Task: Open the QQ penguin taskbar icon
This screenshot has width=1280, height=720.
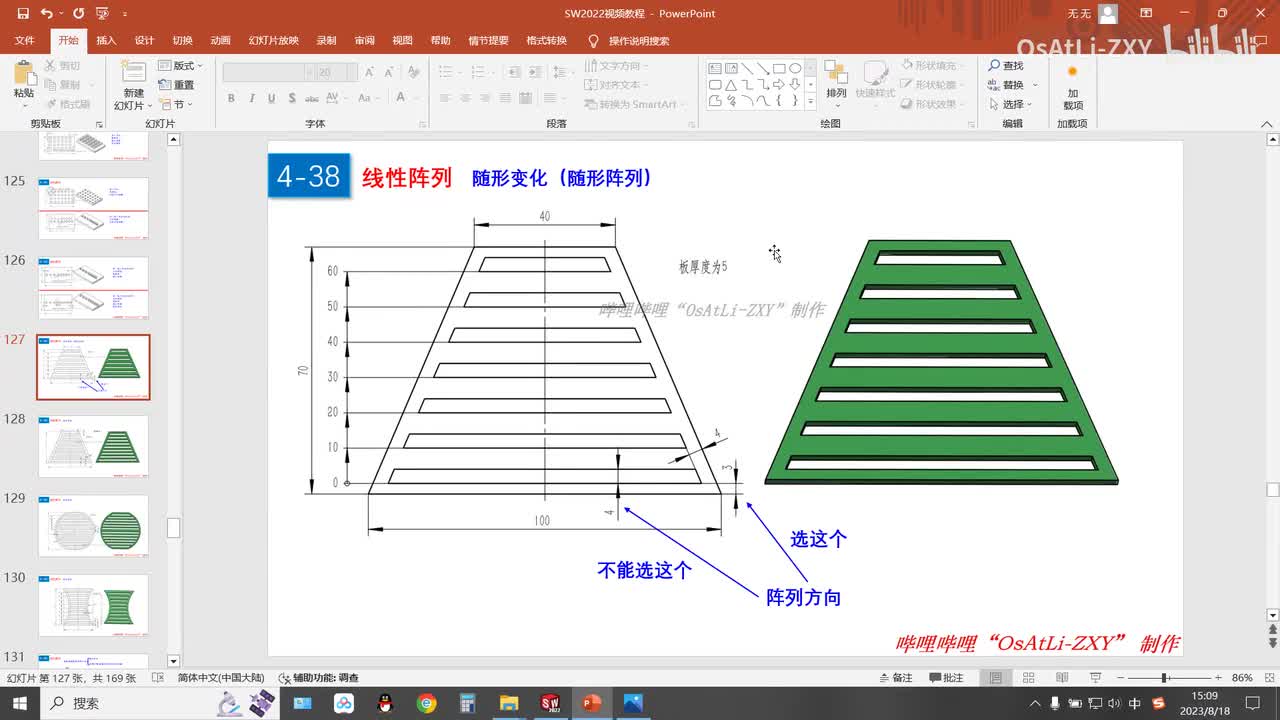Action: tap(385, 703)
